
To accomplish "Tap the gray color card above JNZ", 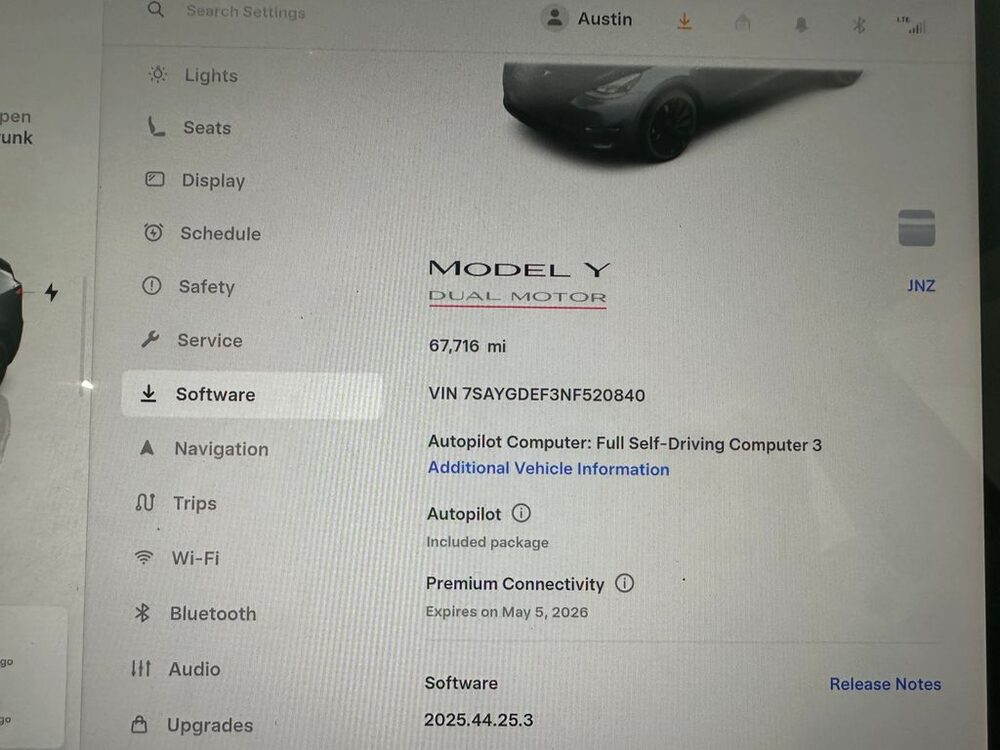I will point(916,228).
